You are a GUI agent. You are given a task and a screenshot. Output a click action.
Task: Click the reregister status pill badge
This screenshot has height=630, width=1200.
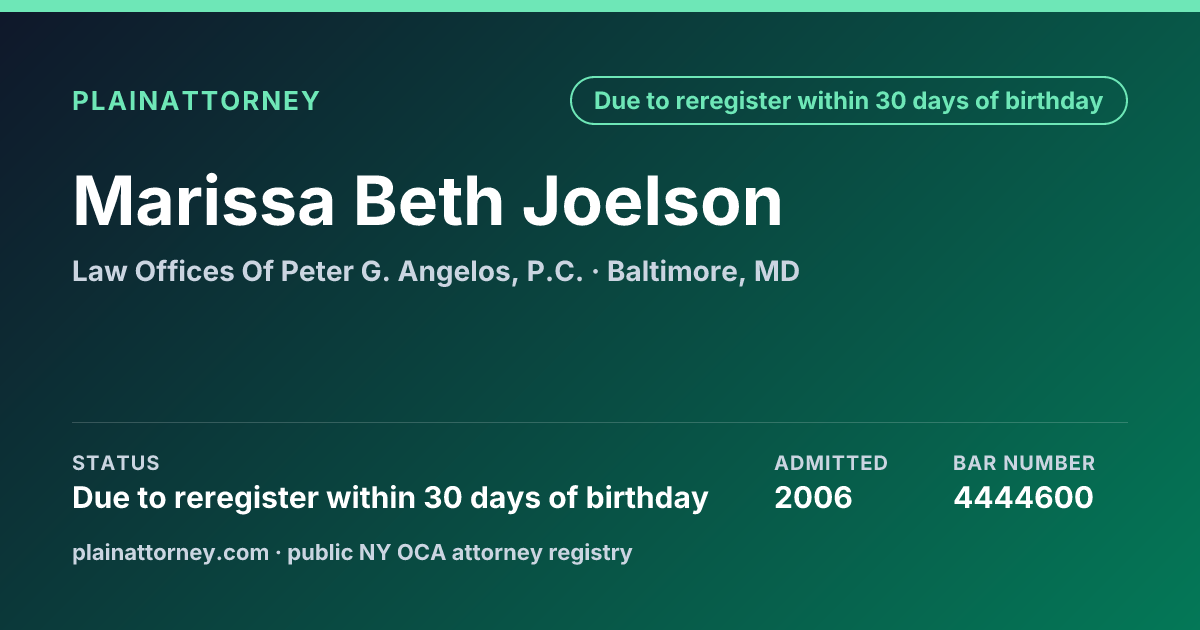click(849, 101)
